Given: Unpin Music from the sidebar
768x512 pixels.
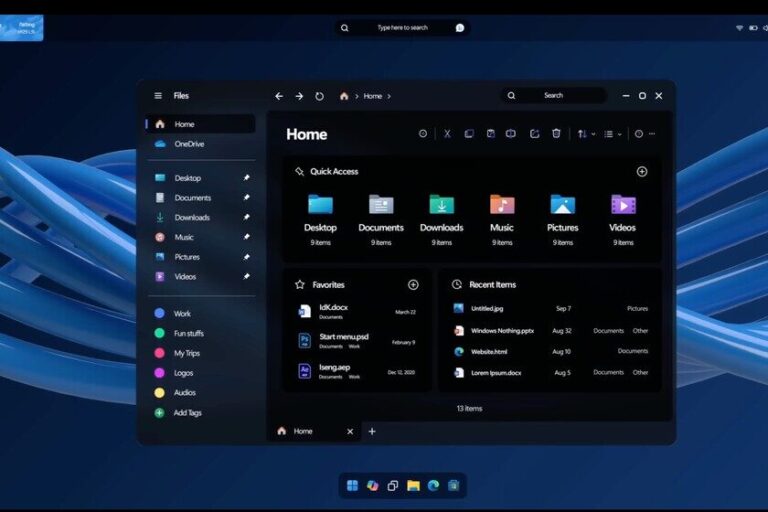Looking at the screenshot, I should click(246, 237).
